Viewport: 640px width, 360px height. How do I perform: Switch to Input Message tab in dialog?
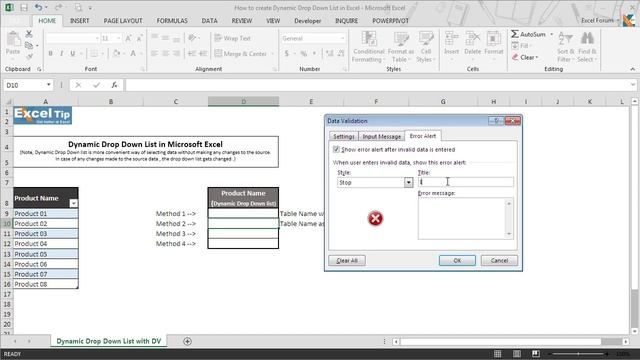pos(382,136)
